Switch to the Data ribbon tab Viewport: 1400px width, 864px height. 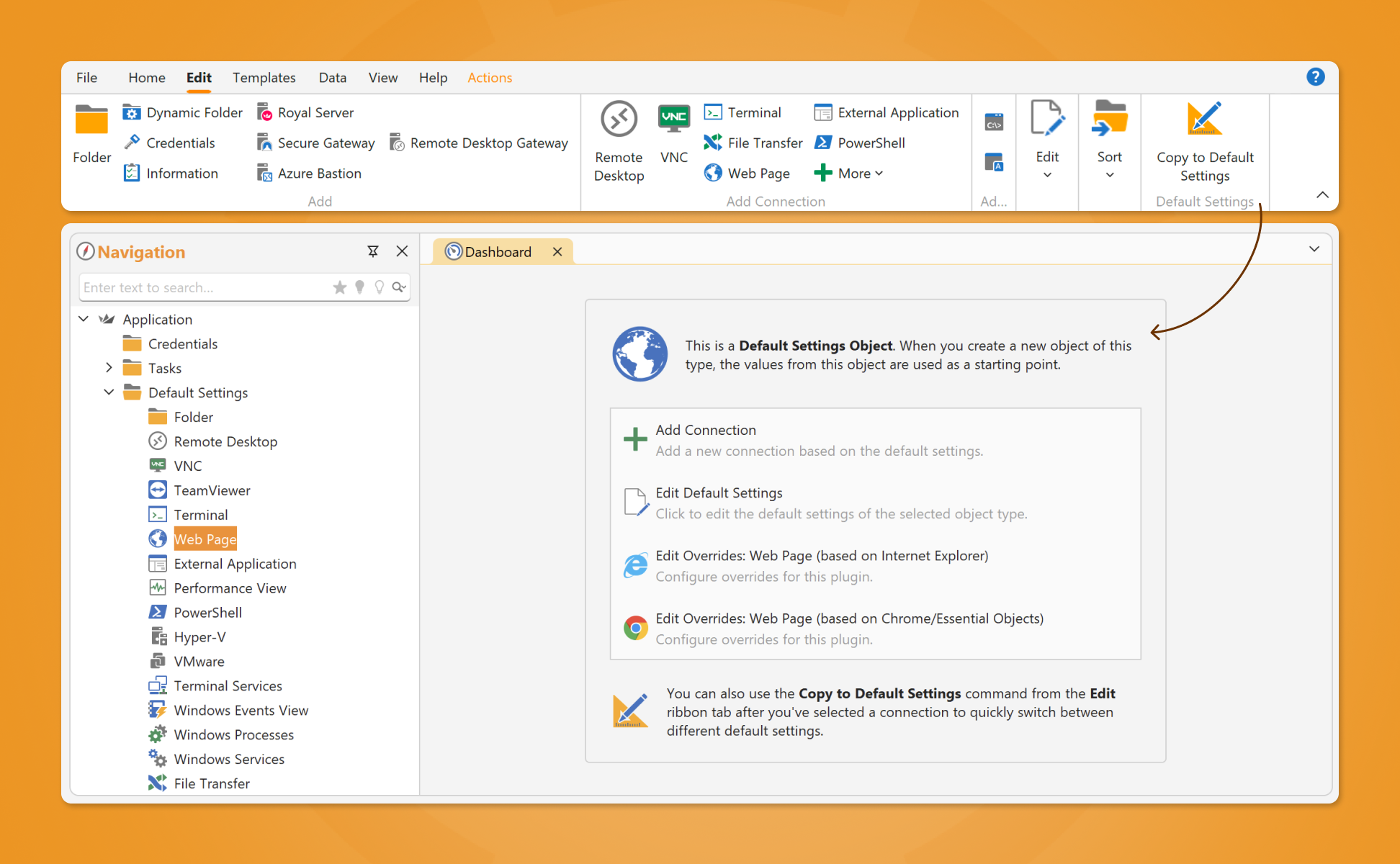[332, 78]
